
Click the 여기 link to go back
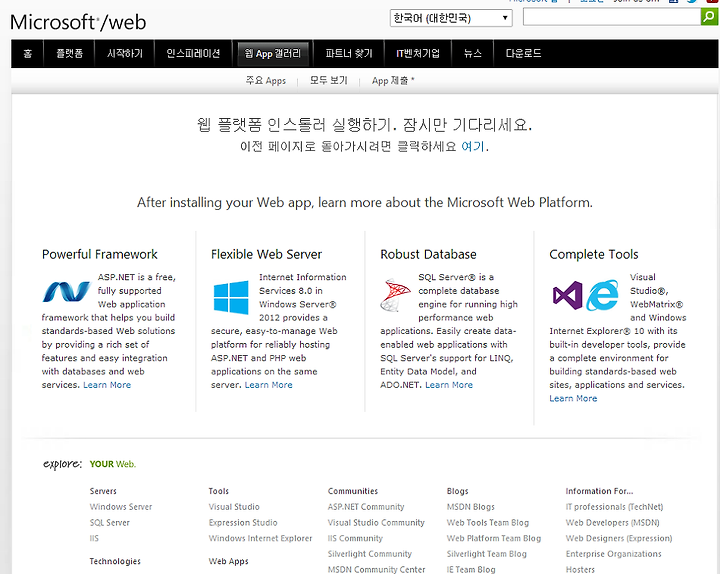(x=472, y=146)
